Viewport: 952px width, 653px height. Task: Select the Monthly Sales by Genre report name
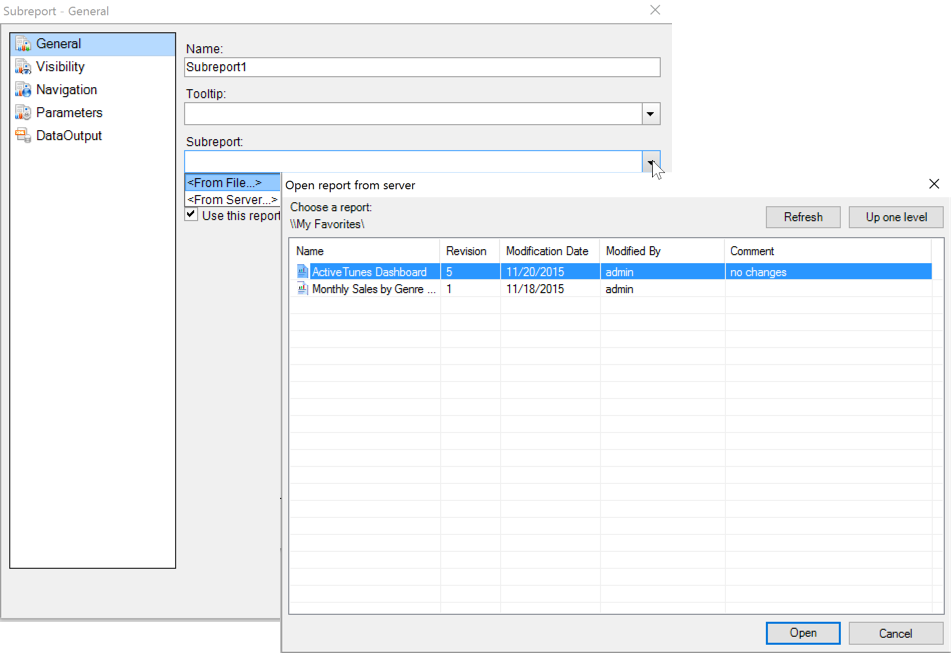[373, 289]
